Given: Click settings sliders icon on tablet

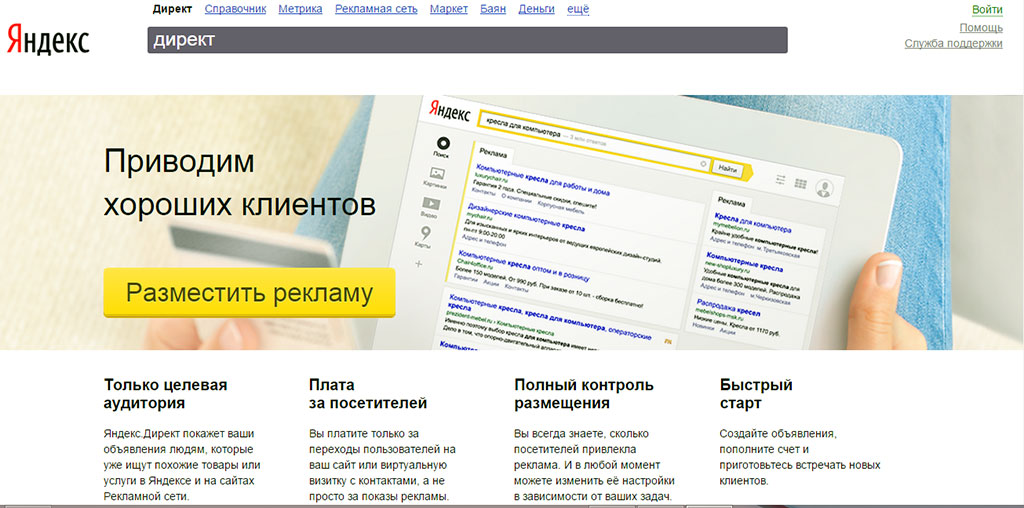Looking at the screenshot, I should click(780, 178).
